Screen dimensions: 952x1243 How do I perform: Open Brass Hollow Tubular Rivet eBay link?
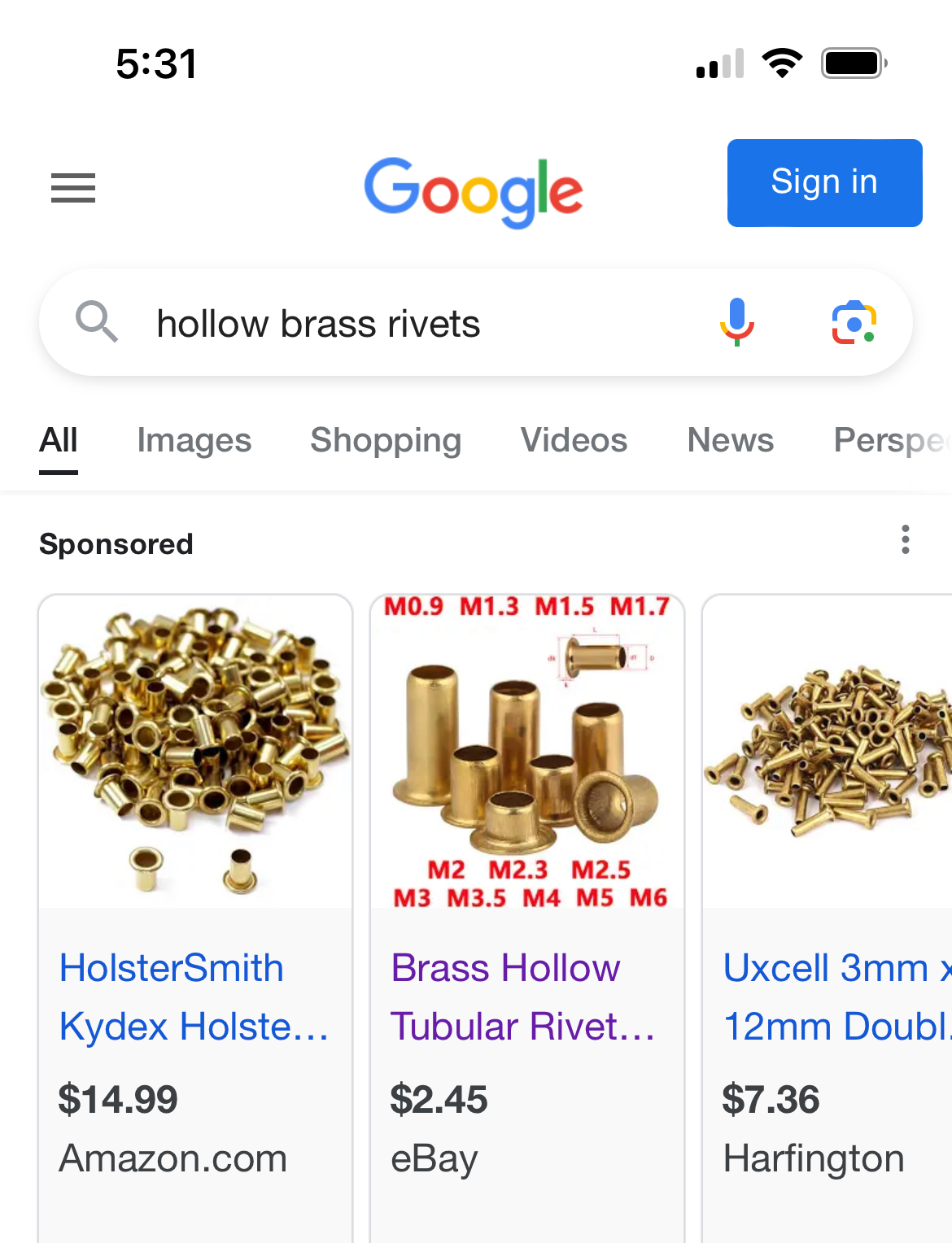click(523, 997)
